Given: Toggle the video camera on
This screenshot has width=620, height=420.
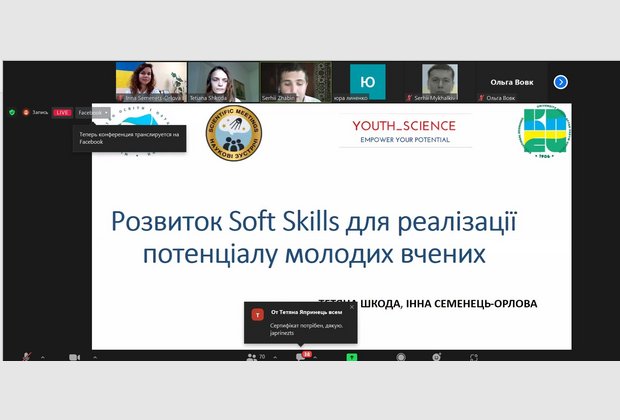Looking at the screenshot, I should click(74, 357).
